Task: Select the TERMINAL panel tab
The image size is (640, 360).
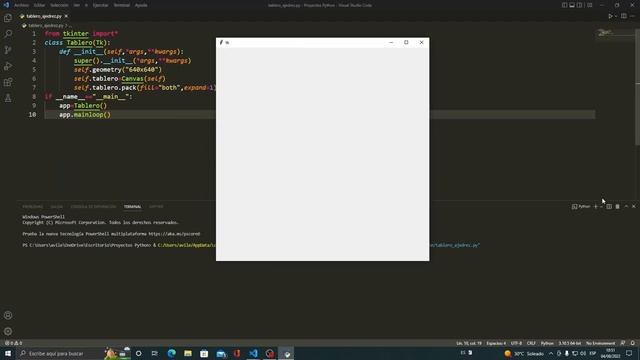Action: (x=133, y=207)
